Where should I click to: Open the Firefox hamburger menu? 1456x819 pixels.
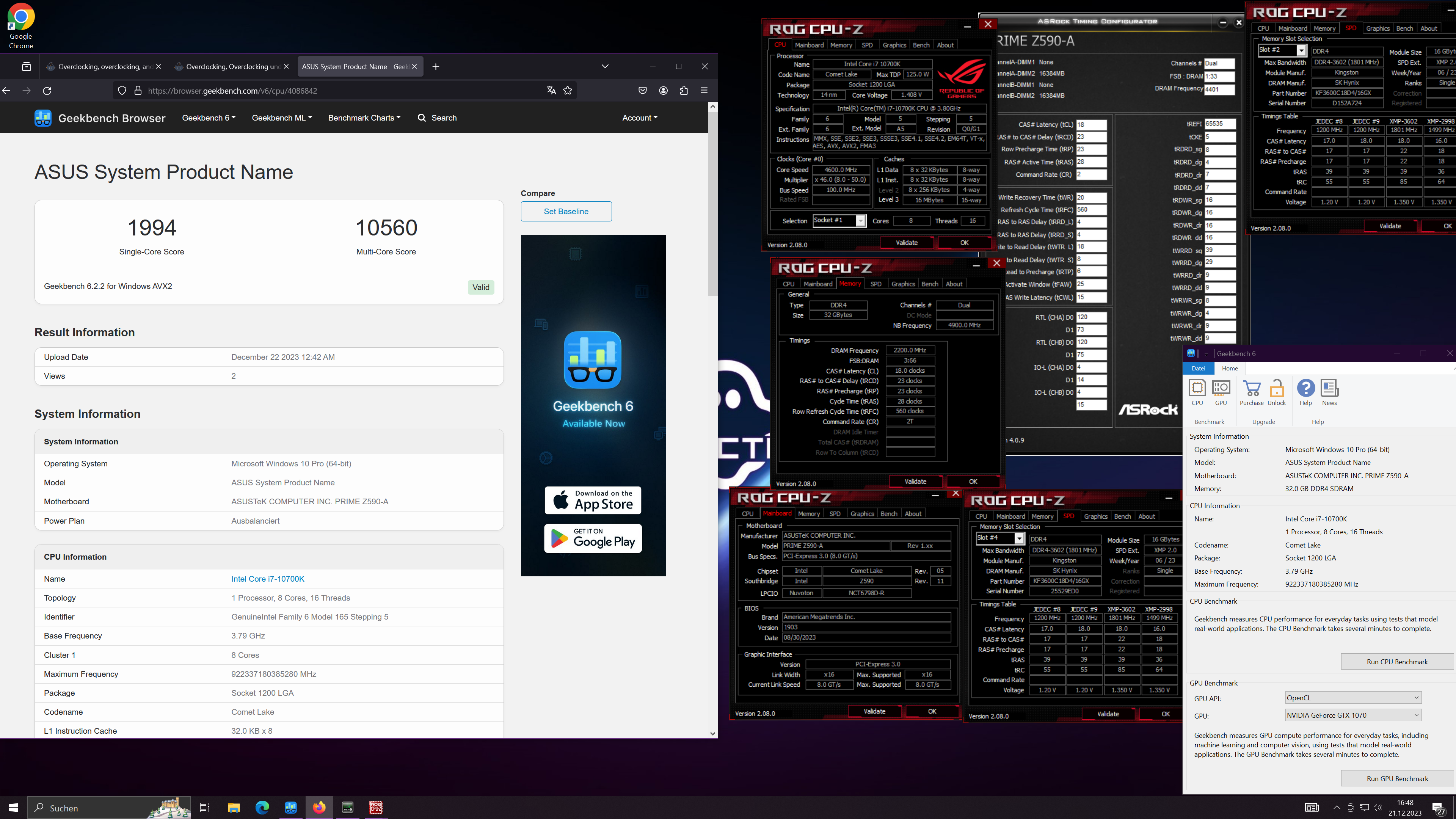(x=704, y=91)
